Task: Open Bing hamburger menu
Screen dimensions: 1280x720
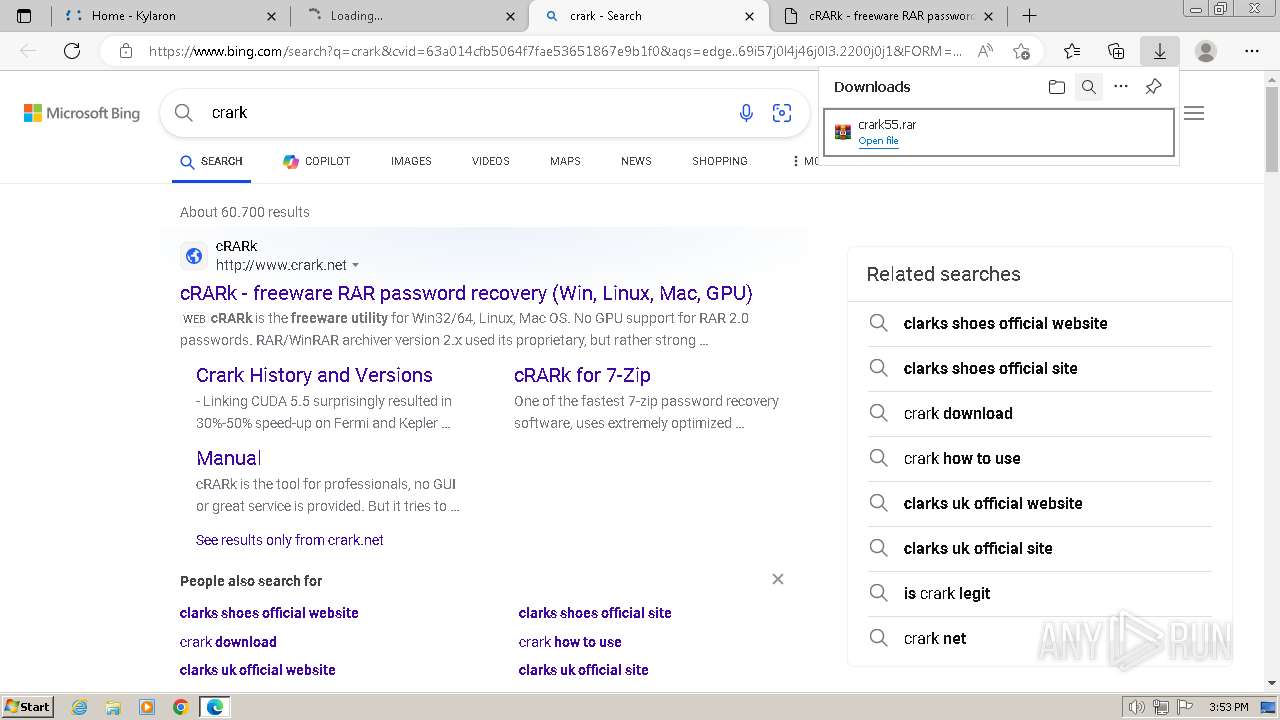Action: click(x=1194, y=113)
